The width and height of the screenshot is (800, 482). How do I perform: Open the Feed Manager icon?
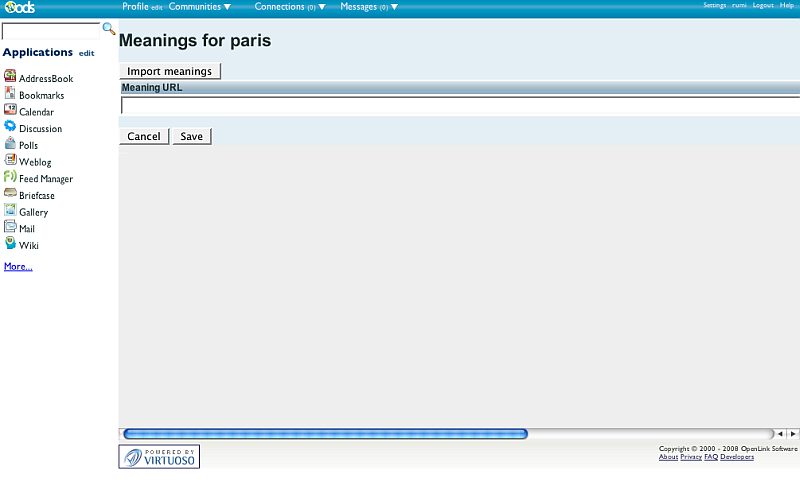(x=10, y=177)
